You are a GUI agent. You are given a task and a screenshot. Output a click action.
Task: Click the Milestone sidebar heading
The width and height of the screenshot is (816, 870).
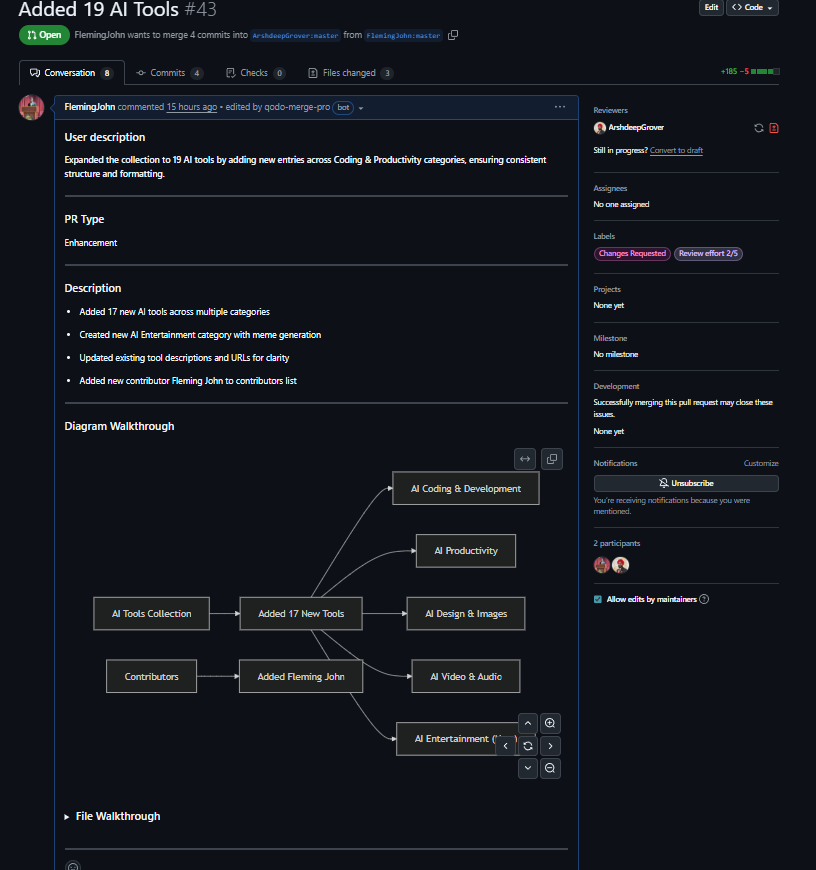coord(610,338)
